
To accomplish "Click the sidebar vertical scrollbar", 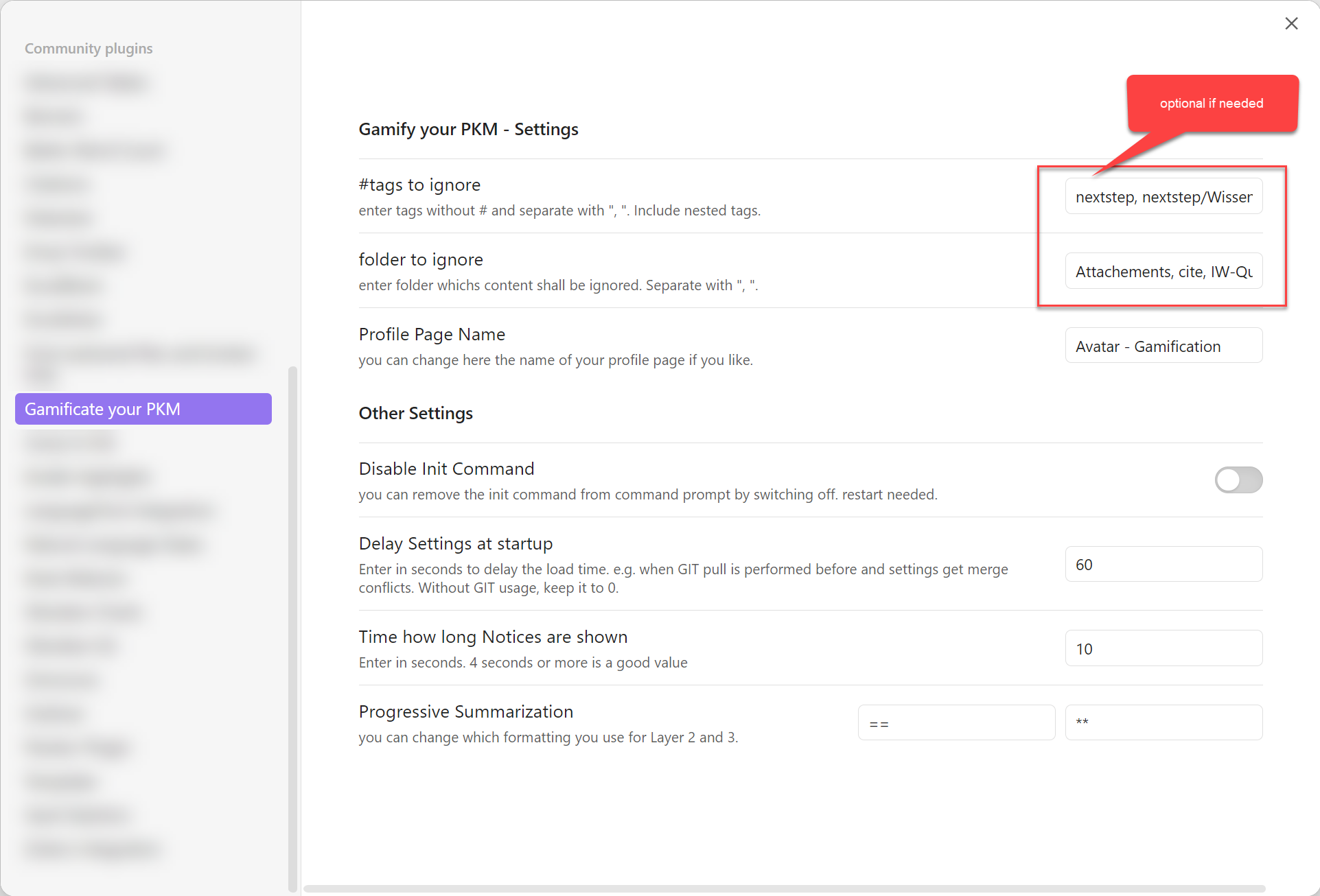I will pos(292,617).
